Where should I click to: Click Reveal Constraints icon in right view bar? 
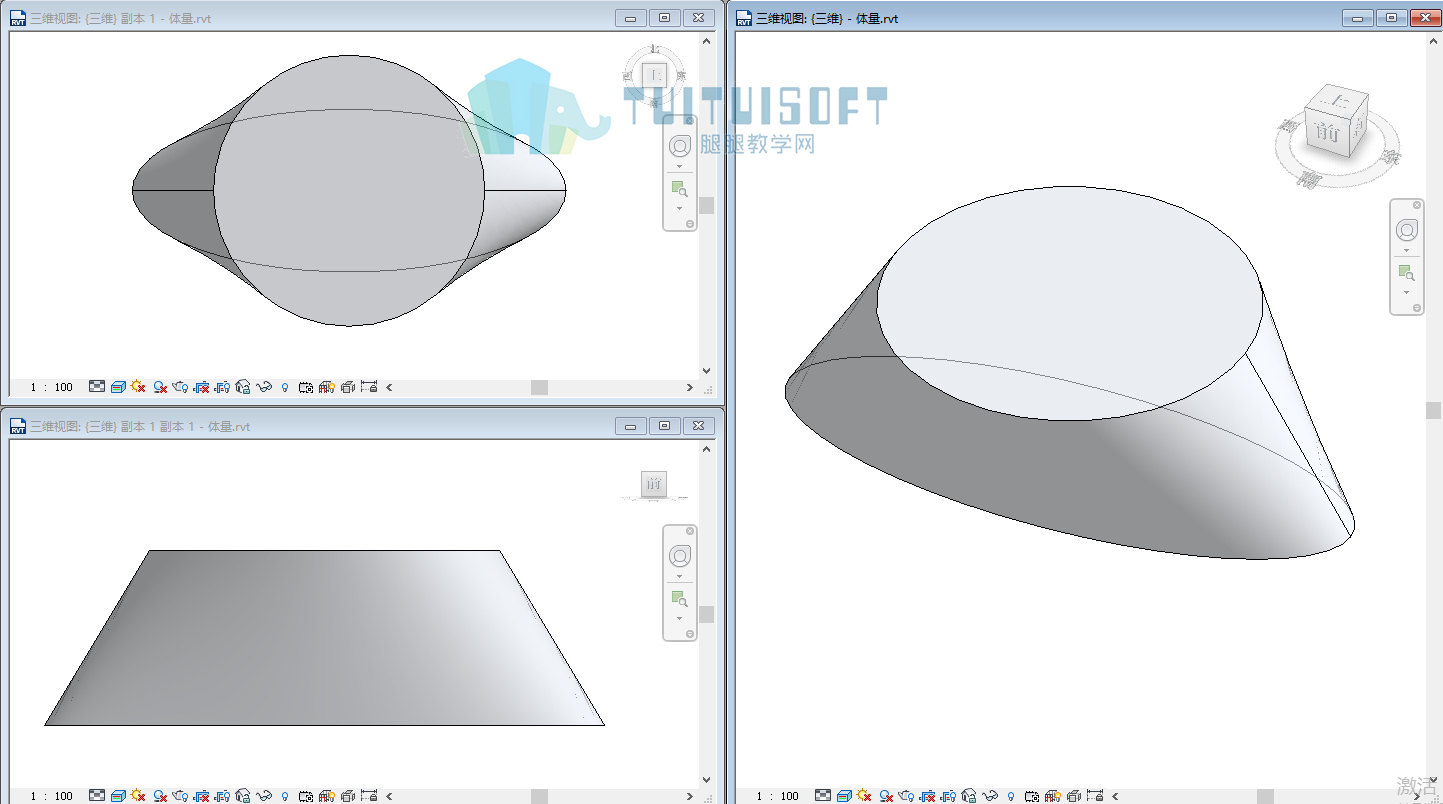click(1094, 796)
